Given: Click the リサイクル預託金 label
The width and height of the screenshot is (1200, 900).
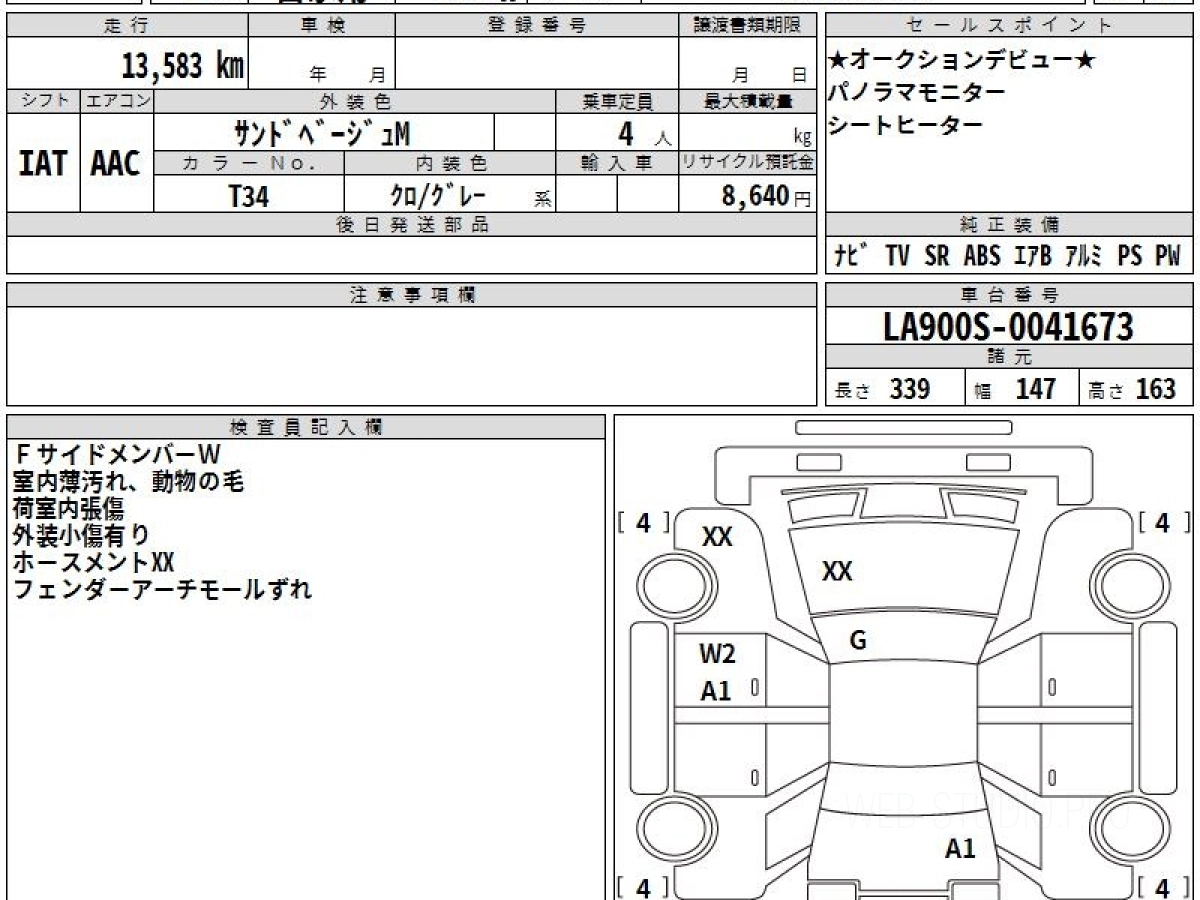Looking at the screenshot, I should click(747, 163).
